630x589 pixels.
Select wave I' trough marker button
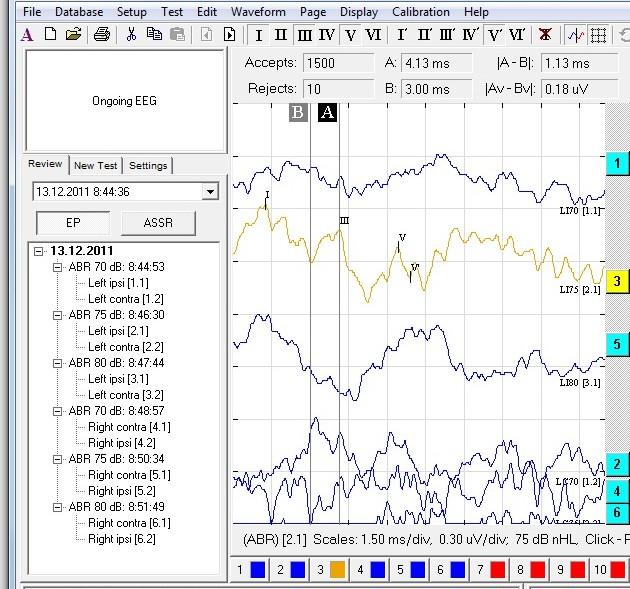(x=401, y=35)
